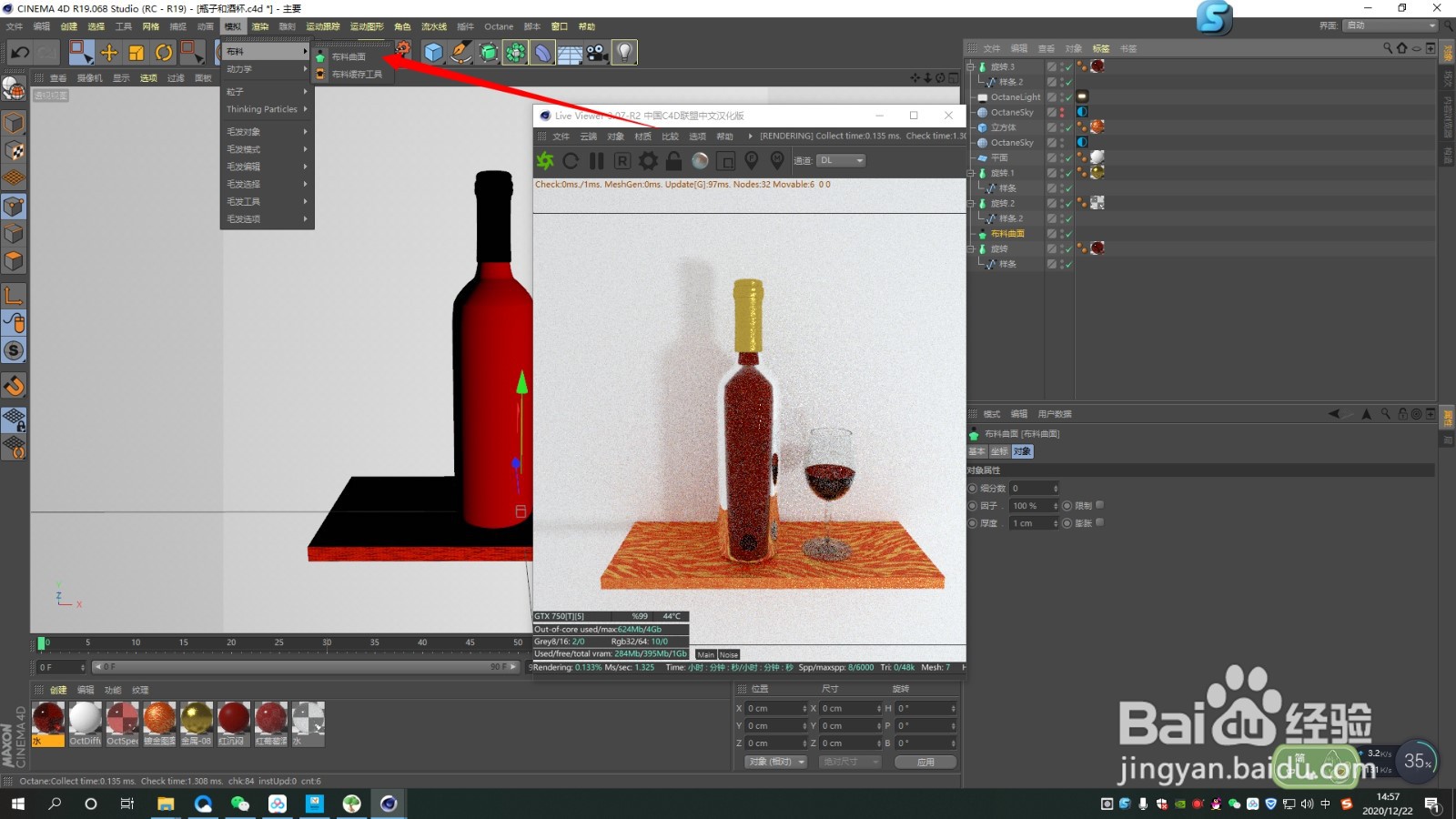Open the 界面 layout dropdown 启动

[1390, 25]
